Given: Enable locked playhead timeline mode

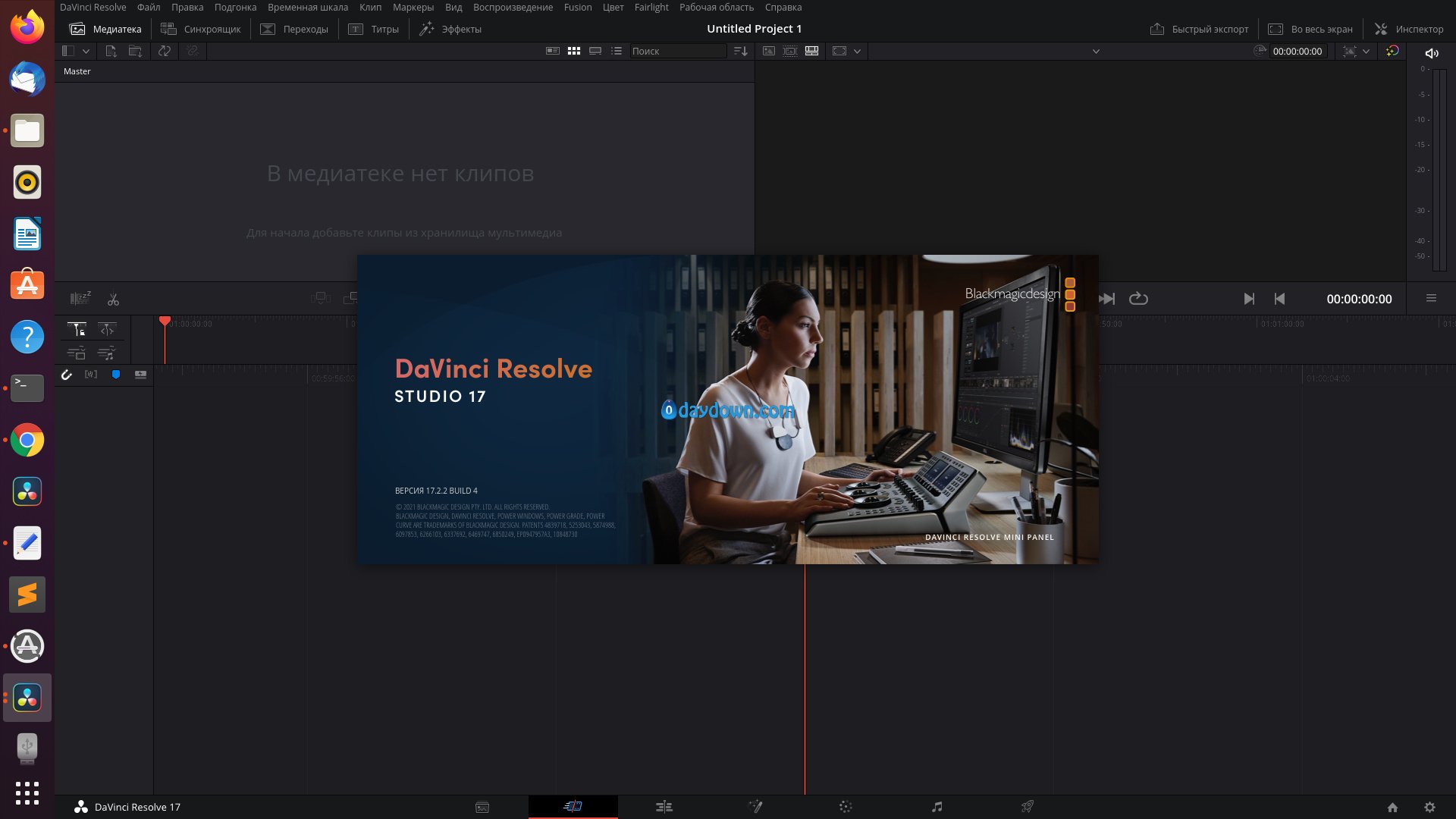Looking at the screenshot, I should click(77, 329).
